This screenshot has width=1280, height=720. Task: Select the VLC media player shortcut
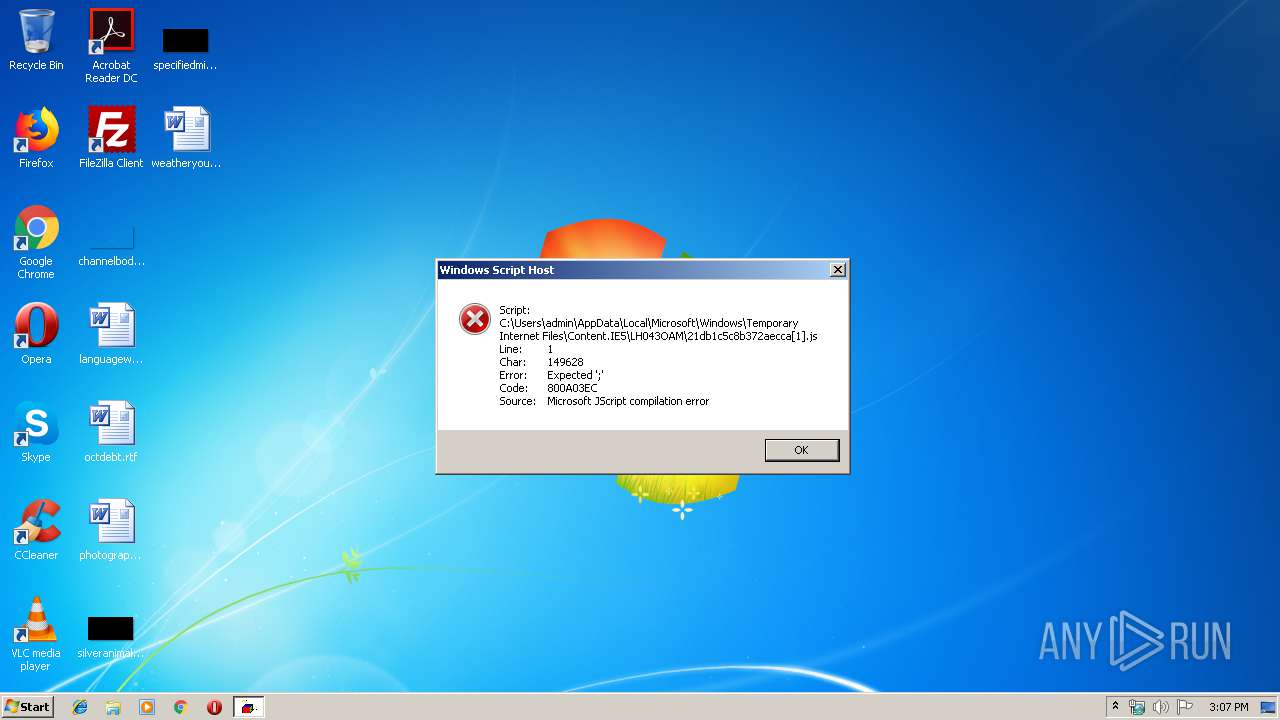click(x=36, y=634)
